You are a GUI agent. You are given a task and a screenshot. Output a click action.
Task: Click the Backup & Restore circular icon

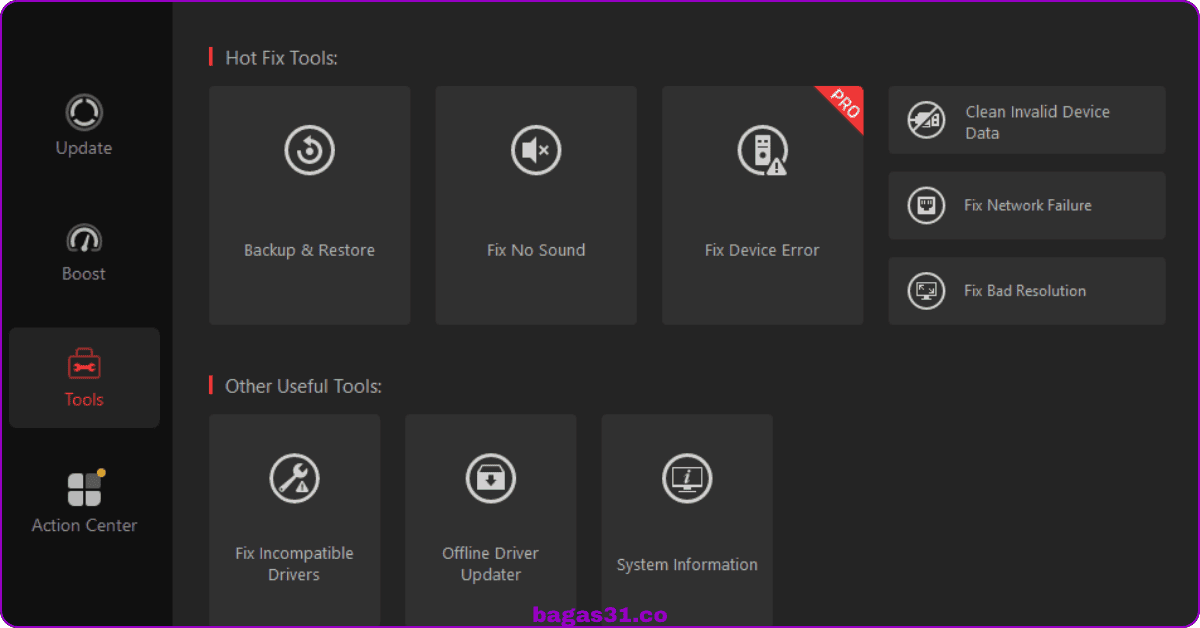pyautogui.click(x=310, y=151)
